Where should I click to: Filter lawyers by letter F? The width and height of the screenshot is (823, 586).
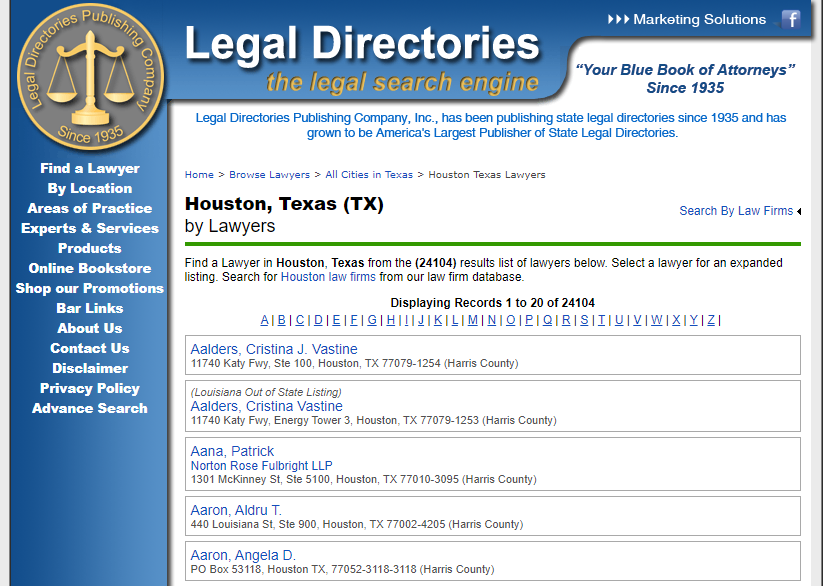[x=354, y=320]
